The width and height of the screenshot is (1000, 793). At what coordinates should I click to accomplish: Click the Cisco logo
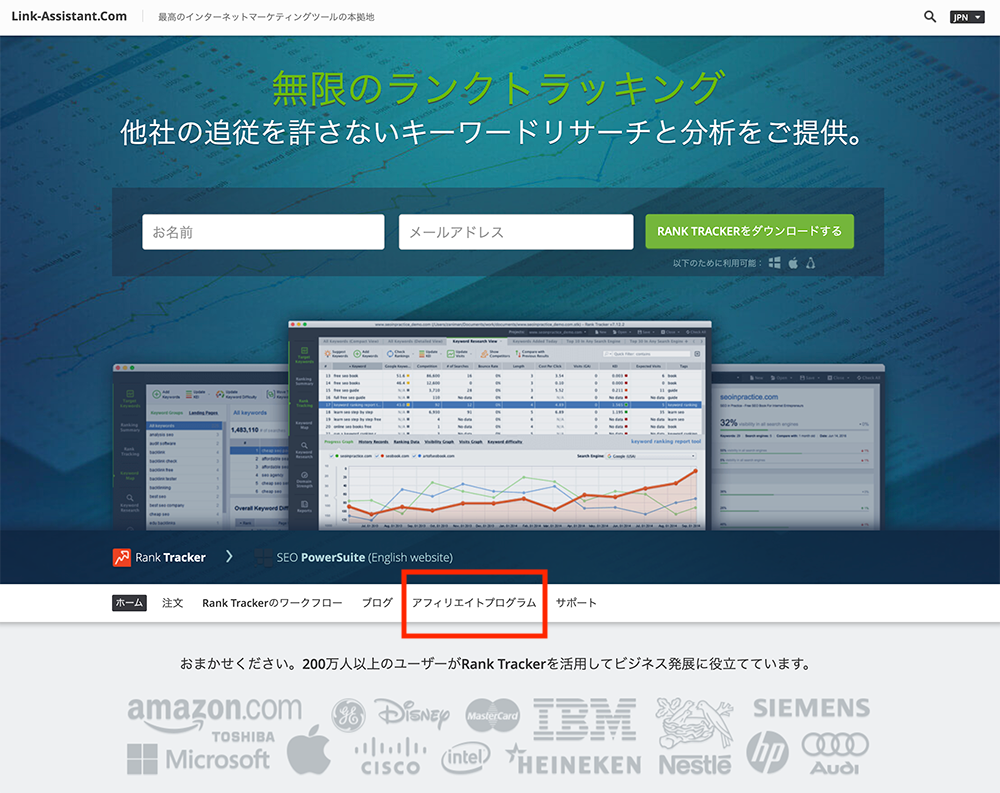pos(390,757)
